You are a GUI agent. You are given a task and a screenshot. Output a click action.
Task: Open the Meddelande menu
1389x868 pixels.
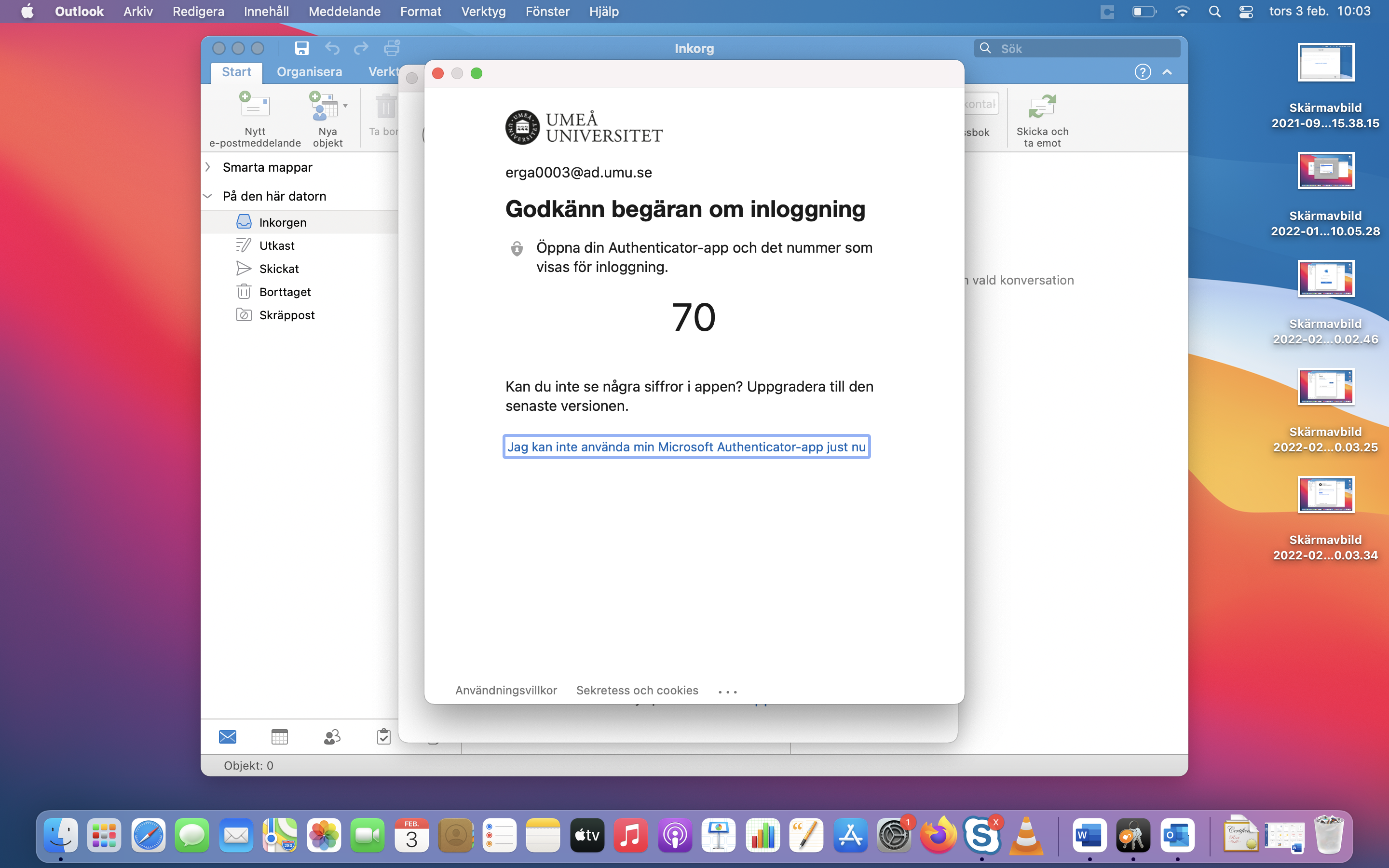pyautogui.click(x=344, y=12)
